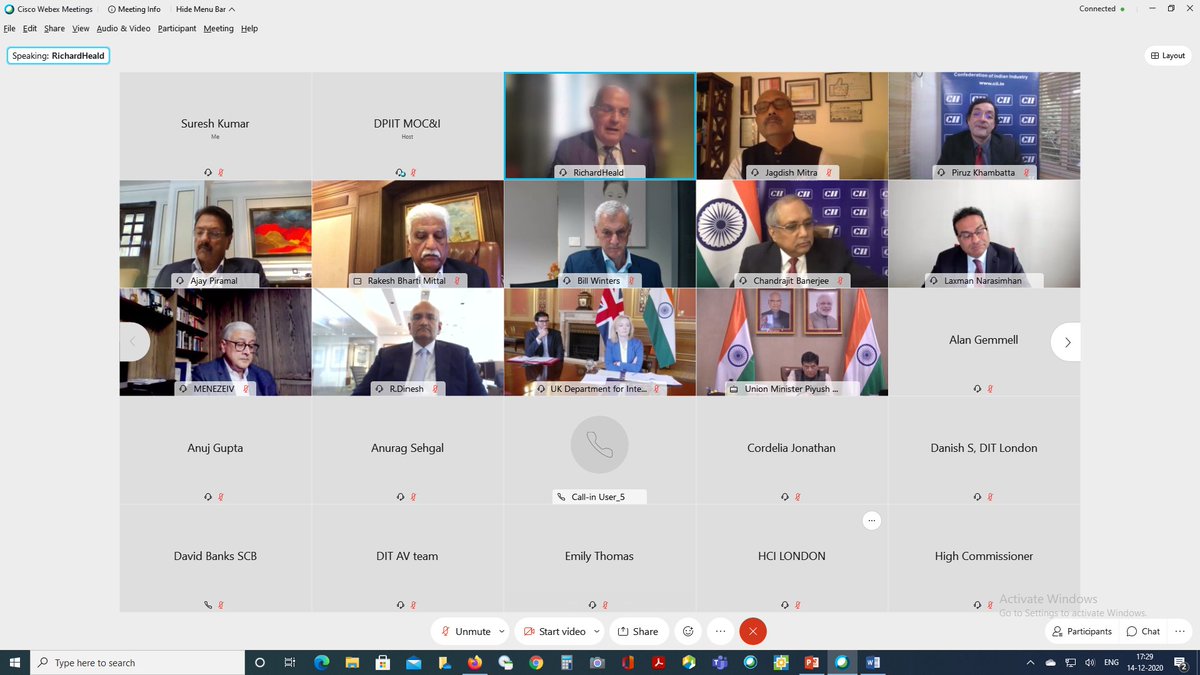Click the ellipsis on the HCI LONDON tile
Viewport: 1200px width, 675px height.
(x=871, y=520)
